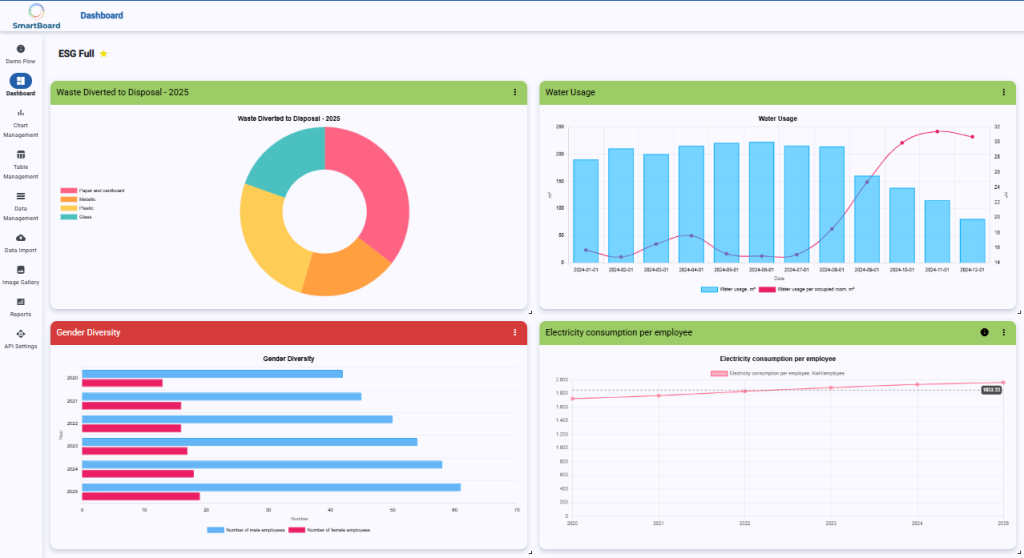Screen dimensions: 1024x558
Task: Open Table Management from the sidebar
Action: [21, 155]
